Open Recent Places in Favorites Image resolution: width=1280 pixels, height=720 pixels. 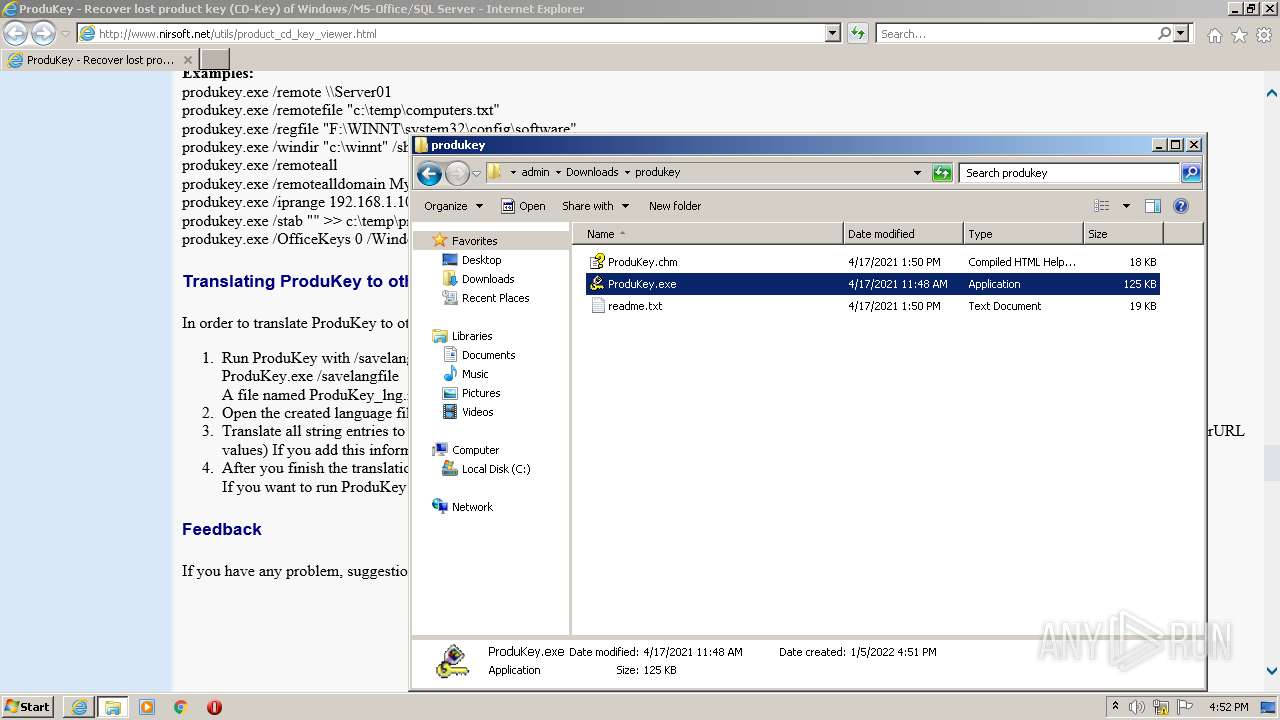click(495, 298)
